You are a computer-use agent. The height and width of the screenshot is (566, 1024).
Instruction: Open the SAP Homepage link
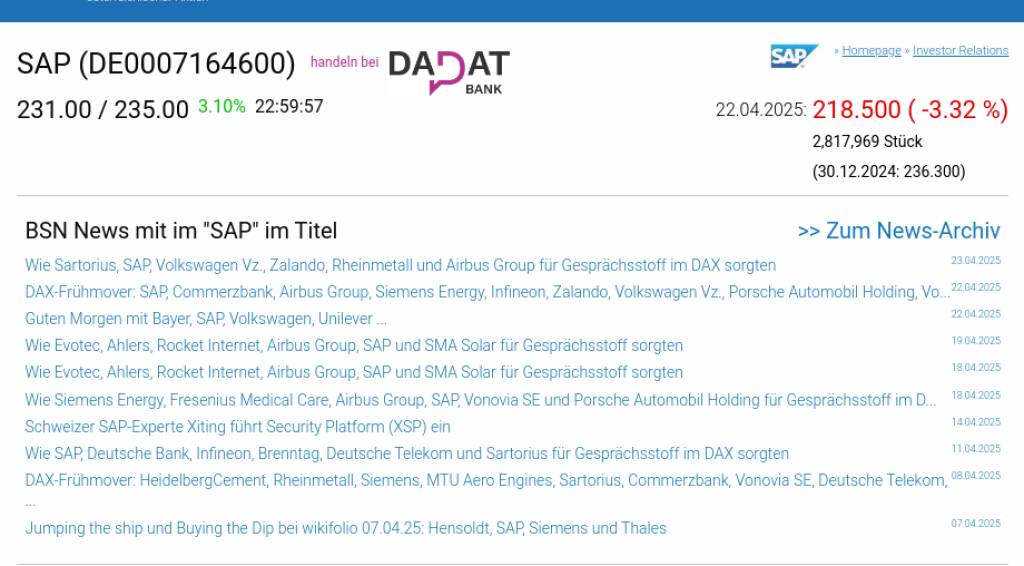pyautogui.click(x=871, y=51)
